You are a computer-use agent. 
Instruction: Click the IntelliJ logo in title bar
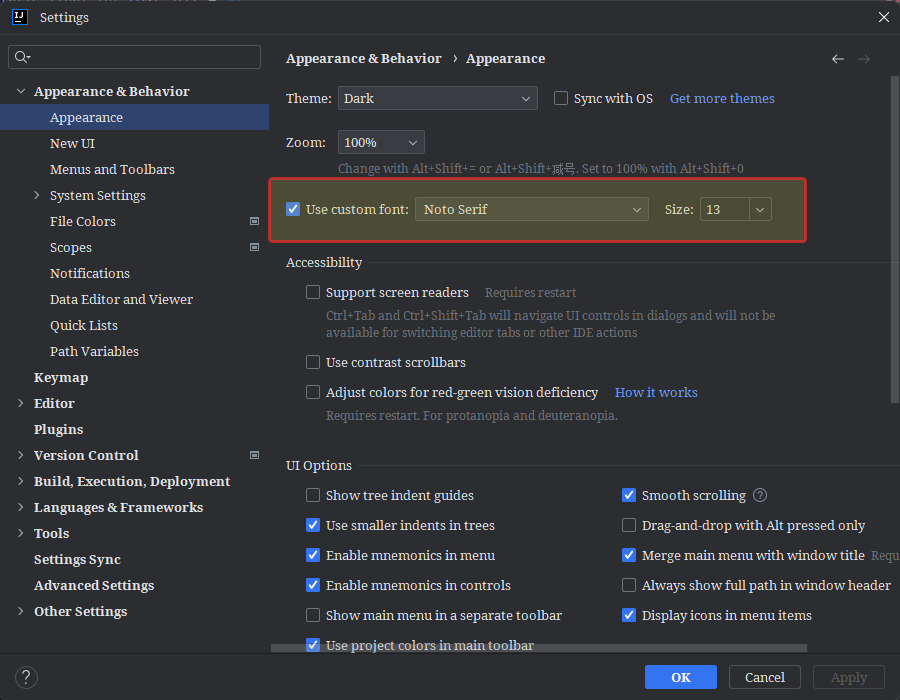[19, 17]
